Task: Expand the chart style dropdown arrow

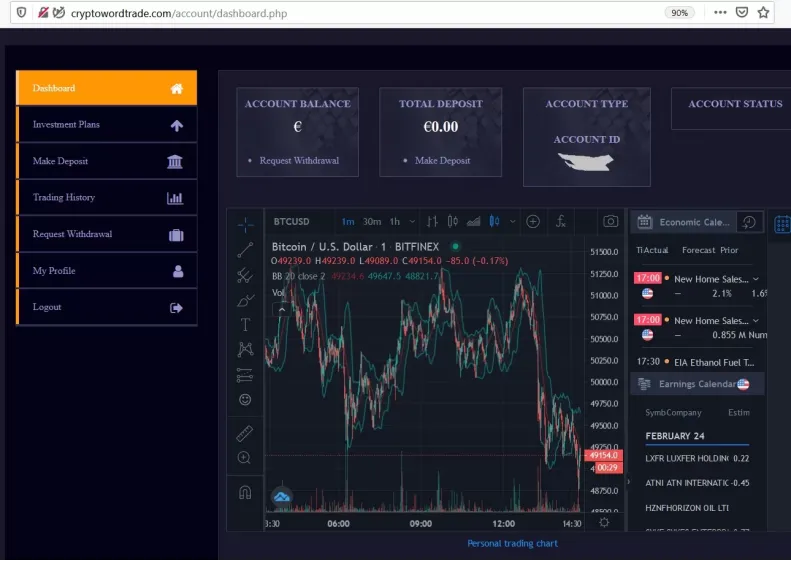Action: 513,221
